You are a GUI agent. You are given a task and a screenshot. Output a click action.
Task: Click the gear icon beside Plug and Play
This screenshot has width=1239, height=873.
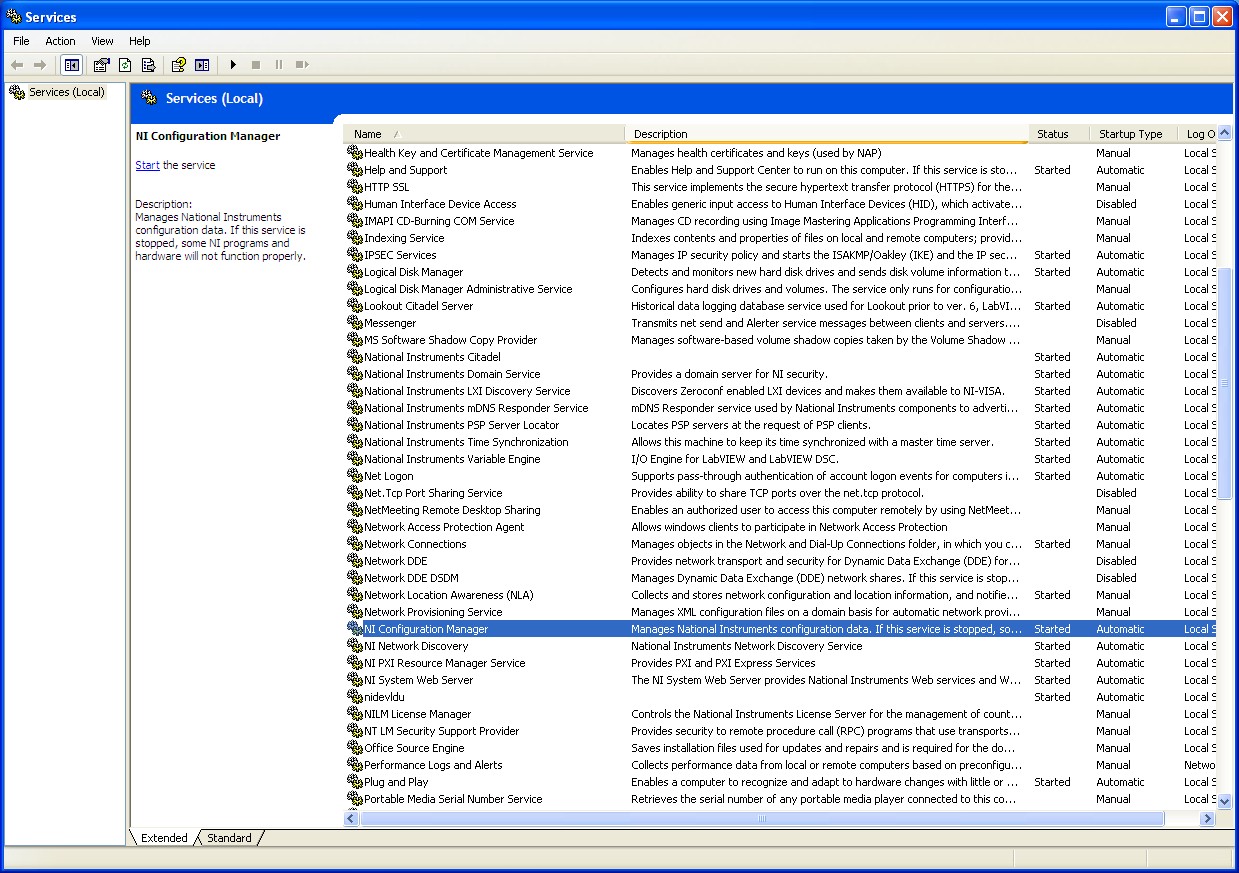(354, 782)
